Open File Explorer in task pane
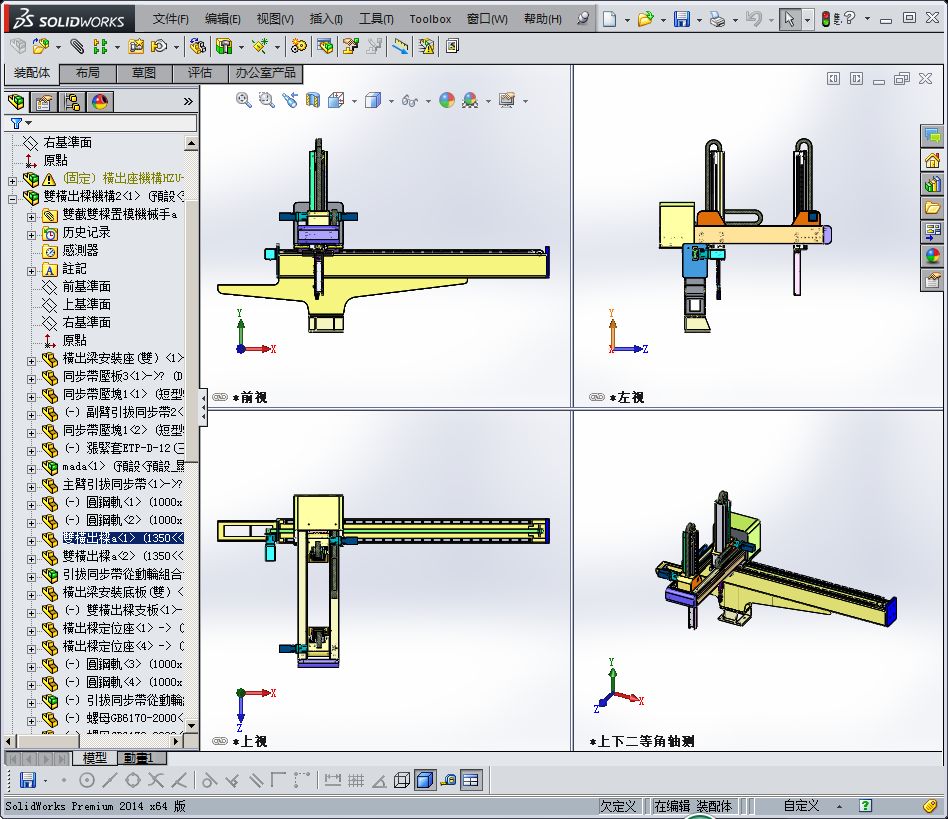The image size is (948, 819). (932, 208)
